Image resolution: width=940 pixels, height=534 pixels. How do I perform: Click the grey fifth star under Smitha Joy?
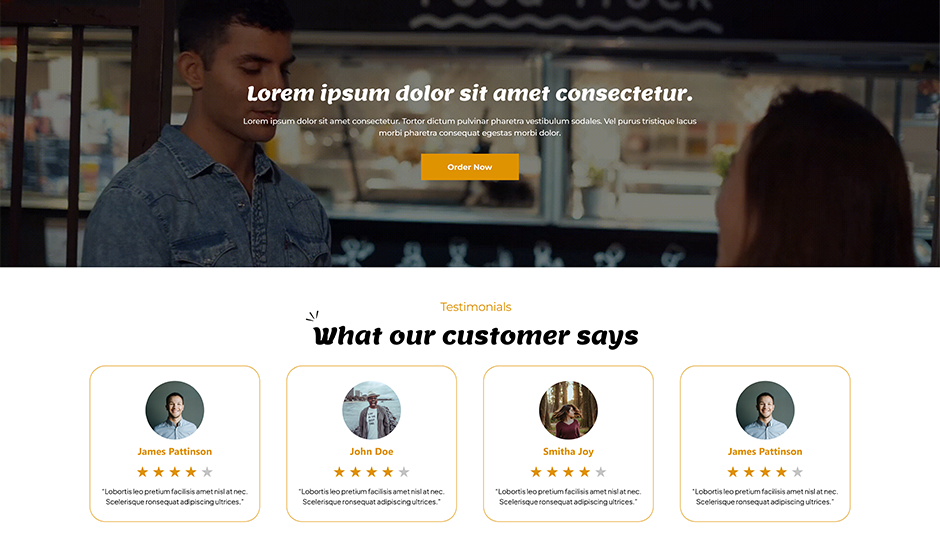pos(601,472)
